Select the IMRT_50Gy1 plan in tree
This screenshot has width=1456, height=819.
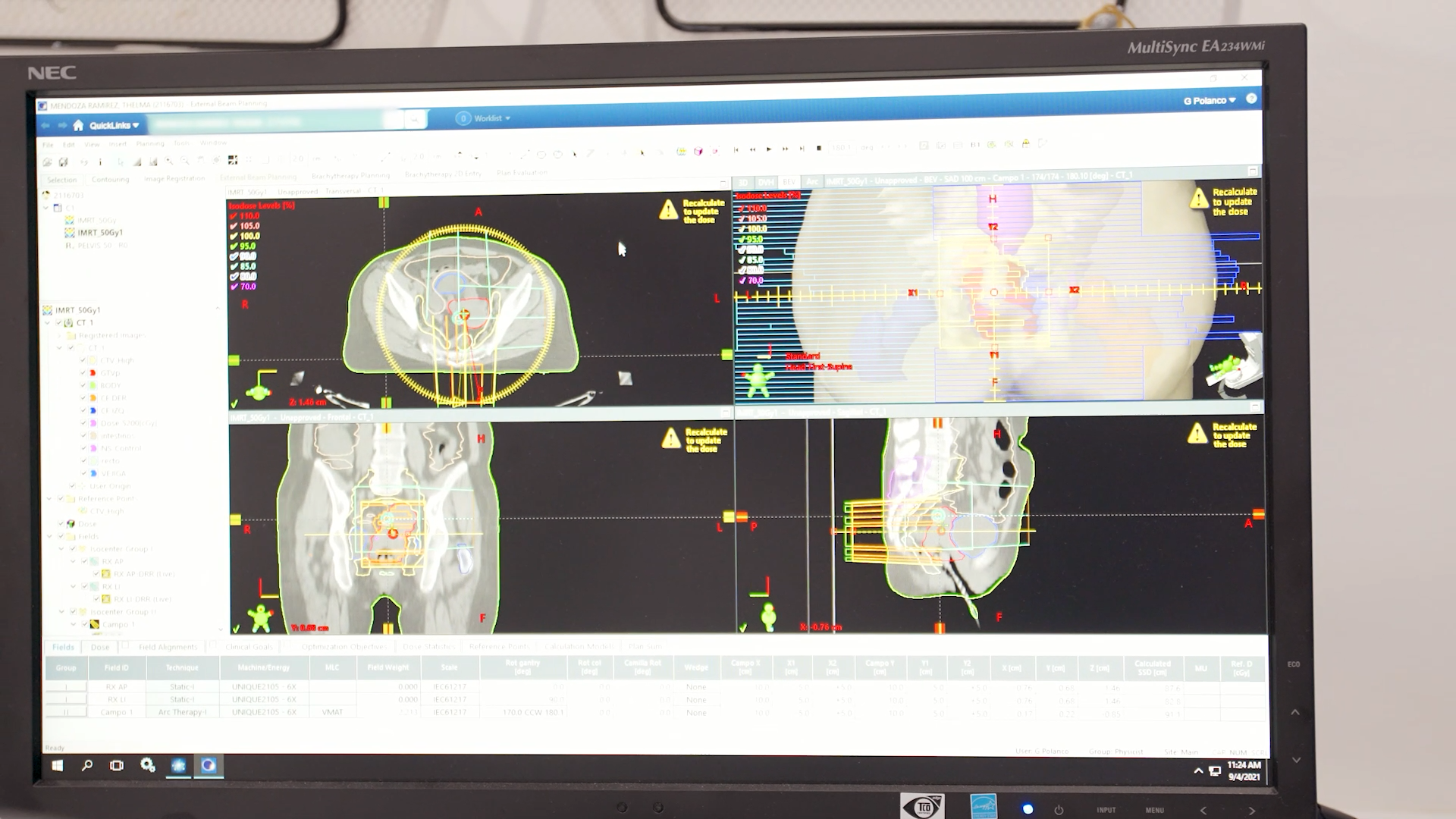99,233
